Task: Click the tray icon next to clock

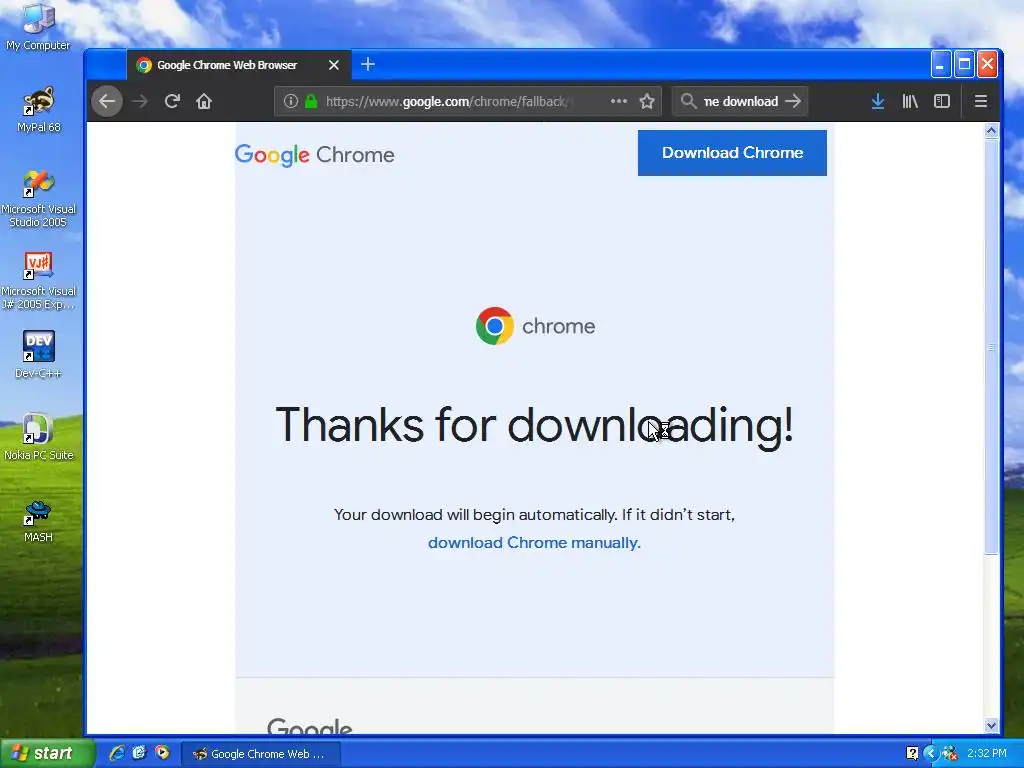Action: click(x=949, y=753)
